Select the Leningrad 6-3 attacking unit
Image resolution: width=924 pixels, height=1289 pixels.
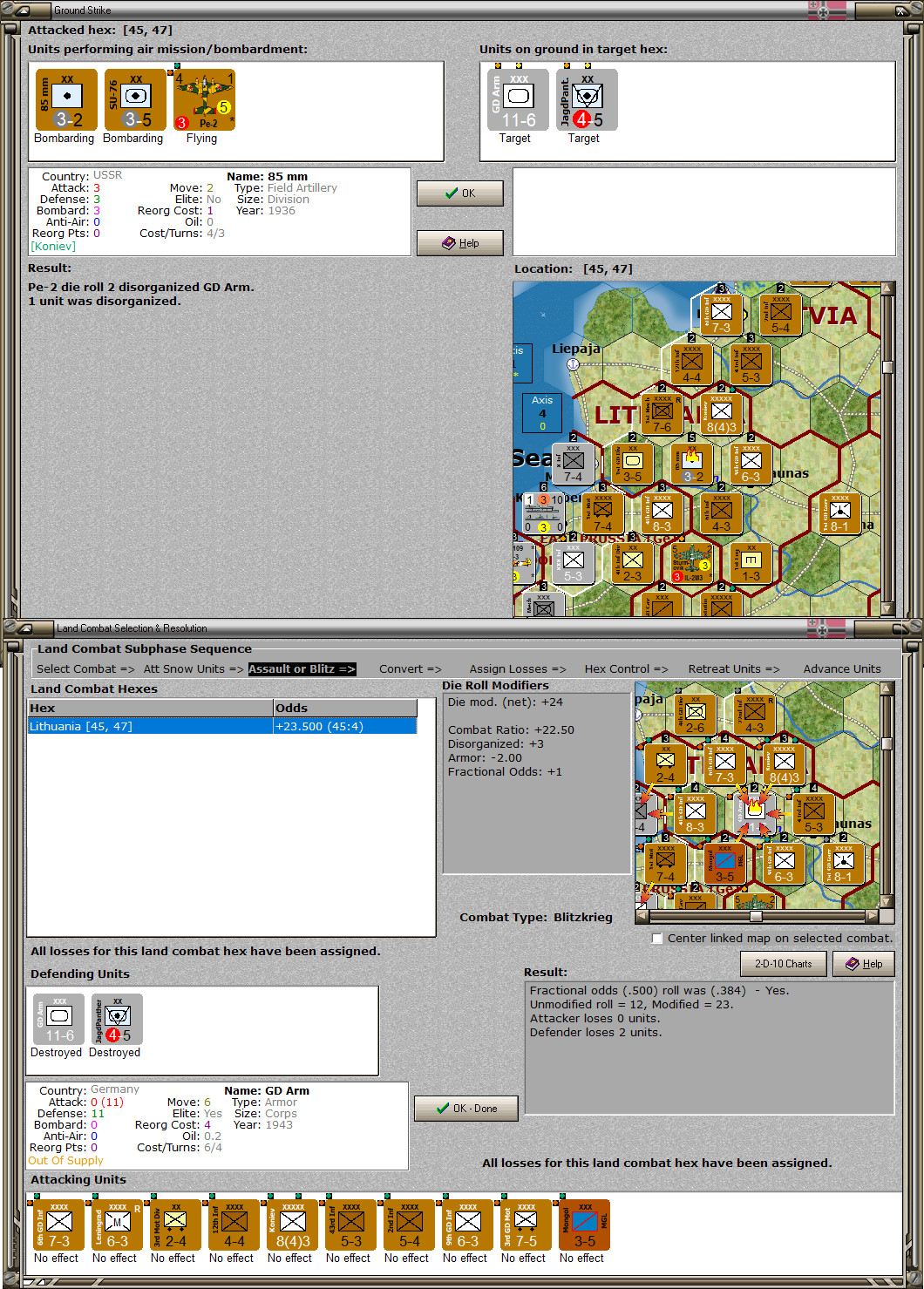coord(117,1225)
